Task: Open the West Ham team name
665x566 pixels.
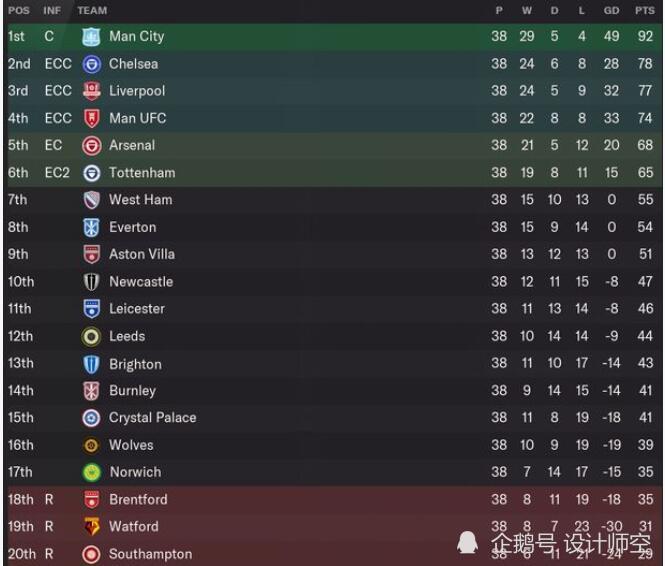Action: click(141, 200)
